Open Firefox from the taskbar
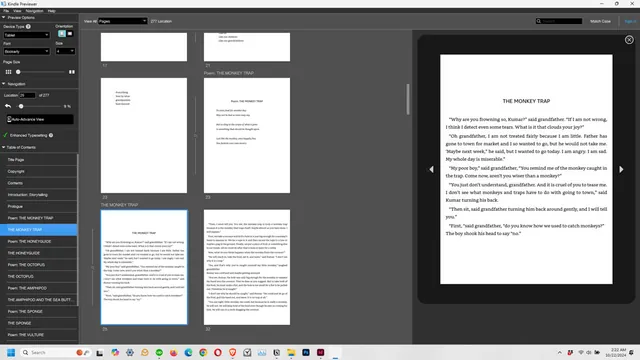 [173, 353]
